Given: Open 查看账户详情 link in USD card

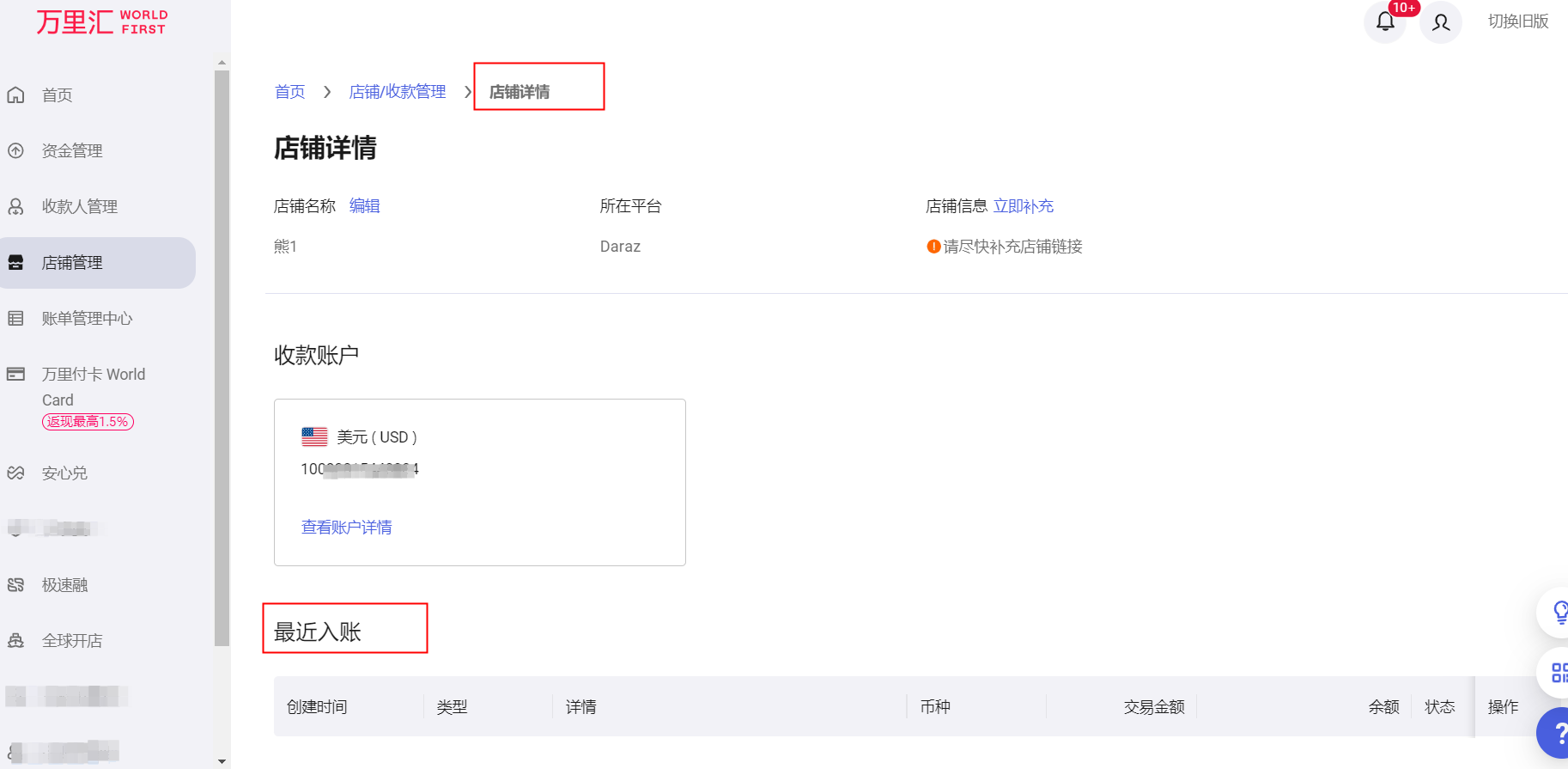Looking at the screenshot, I should 346,528.
